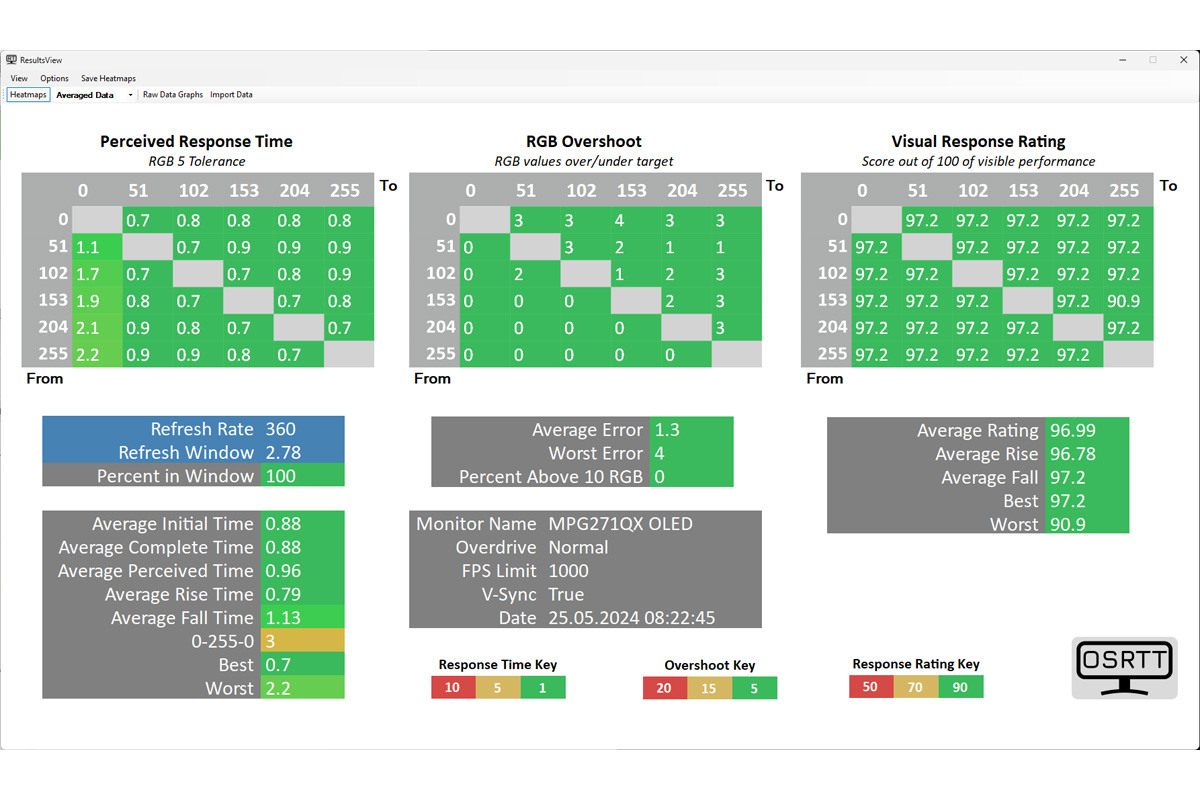The image size is (1200, 800).
Task: Click the Save Heatmaps menu item
Action: coord(108,78)
